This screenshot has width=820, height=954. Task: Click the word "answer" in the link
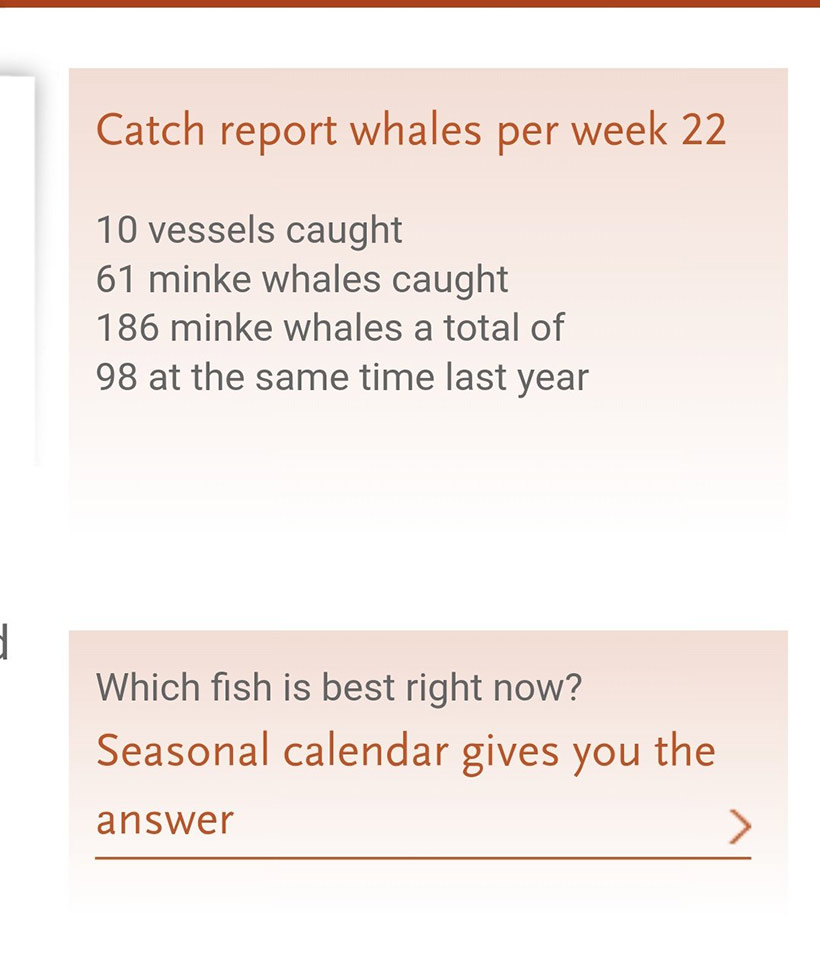pyautogui.click(x=165, y=821)
